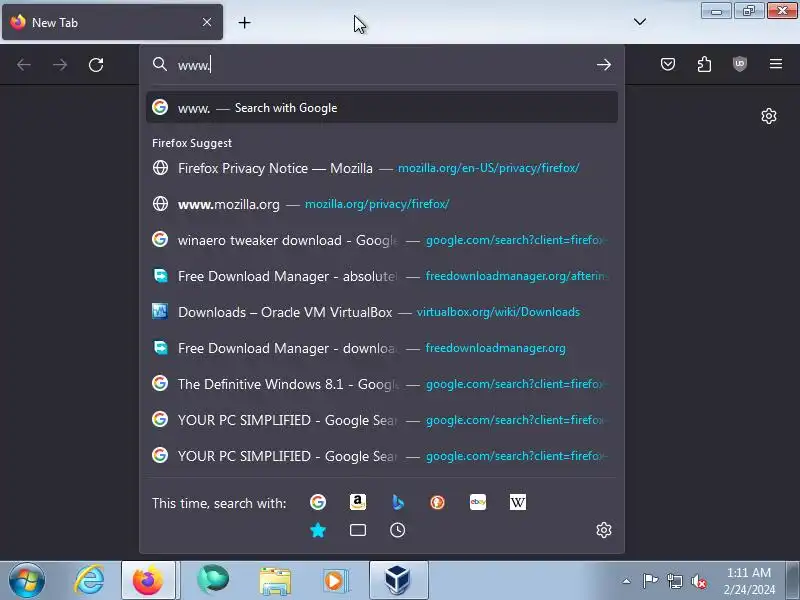
Task: Open Firefox Privacy Notice — Mozilla suggestion
Action: point(382,168)
